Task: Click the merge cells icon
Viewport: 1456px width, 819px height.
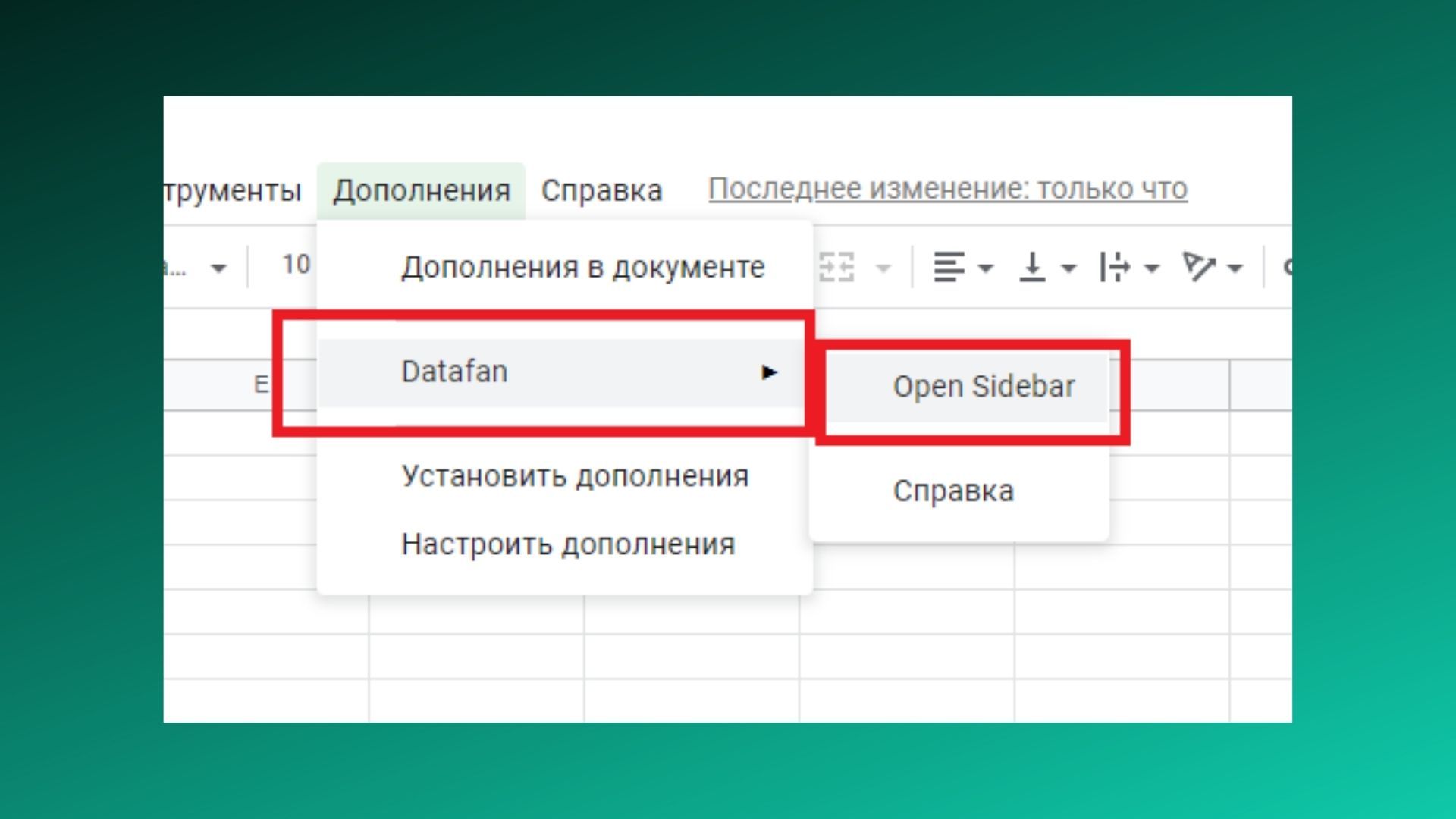Action: (x=837, y=267)
